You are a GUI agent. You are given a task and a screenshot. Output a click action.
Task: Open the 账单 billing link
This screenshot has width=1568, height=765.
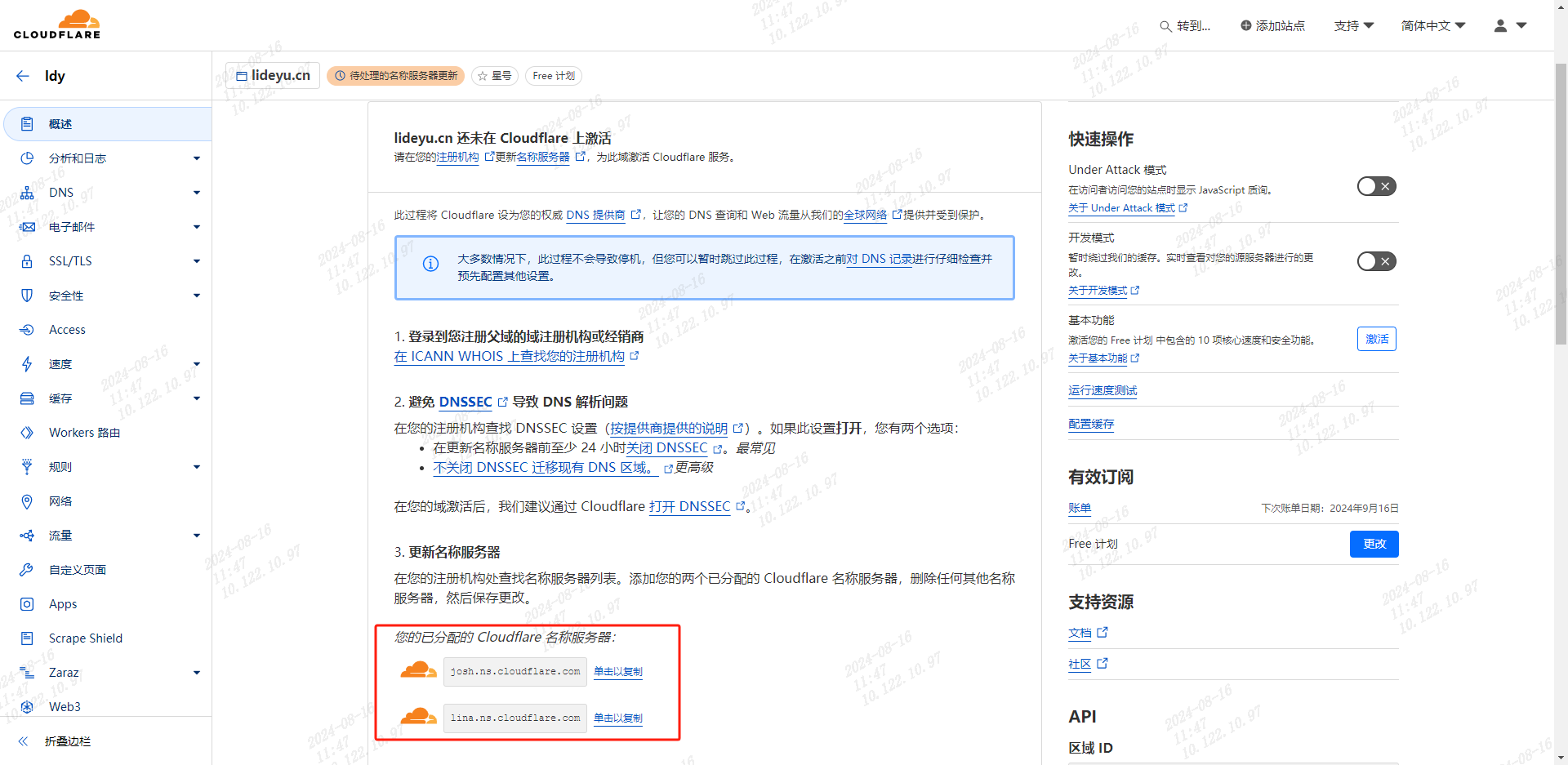(x=1080, y=509)
